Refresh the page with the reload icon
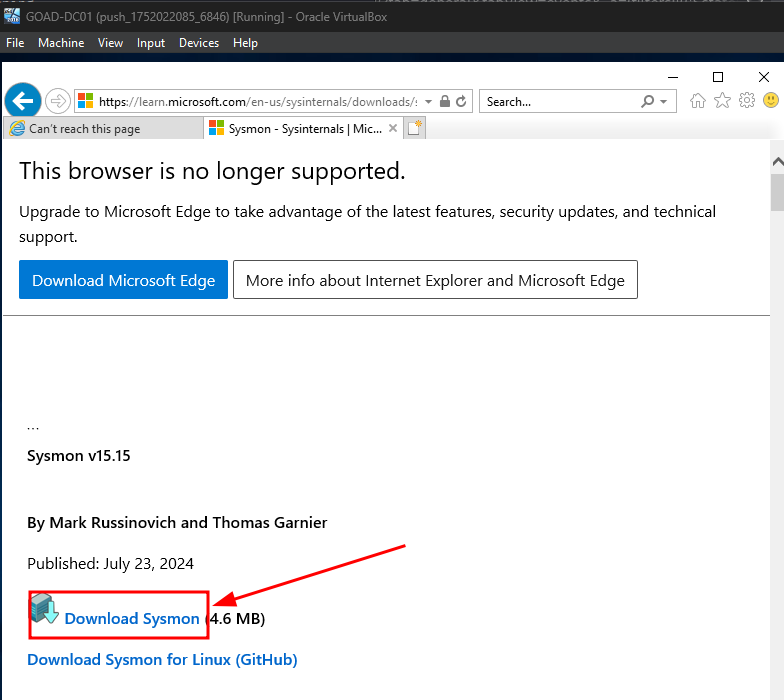The height and width of the screenshot is (700, 784). coord(461,101)
